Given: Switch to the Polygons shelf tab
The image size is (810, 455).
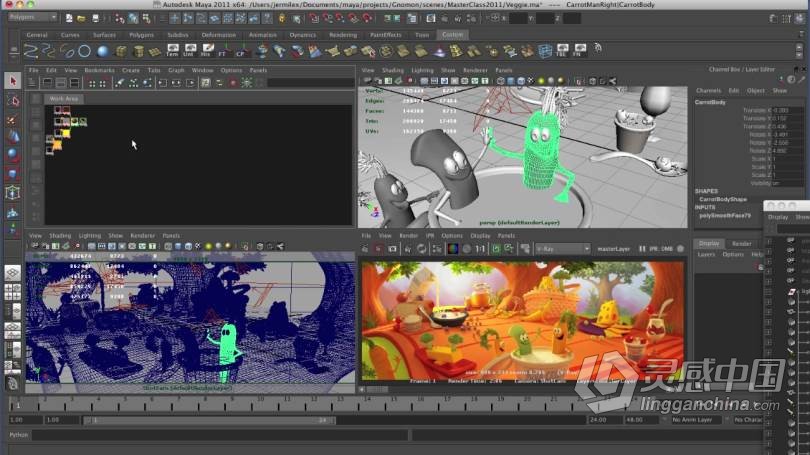Looking at the screenshot, I should [x=142, y=35].
